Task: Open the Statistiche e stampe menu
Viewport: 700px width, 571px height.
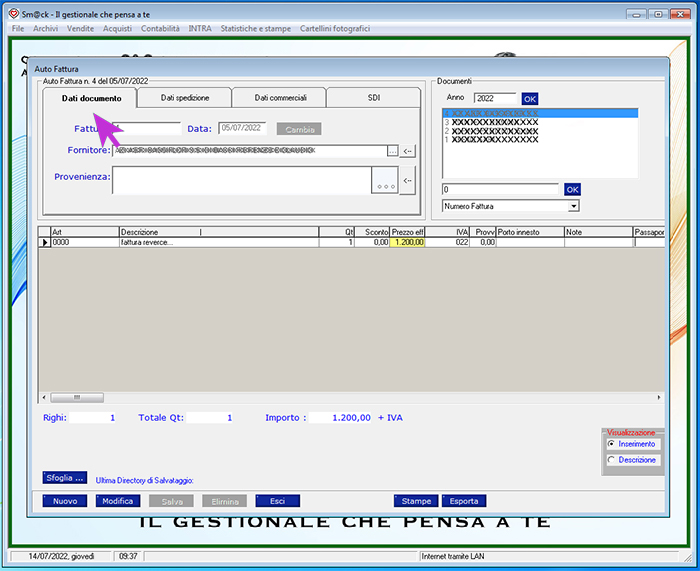Action: coord(256,29)
